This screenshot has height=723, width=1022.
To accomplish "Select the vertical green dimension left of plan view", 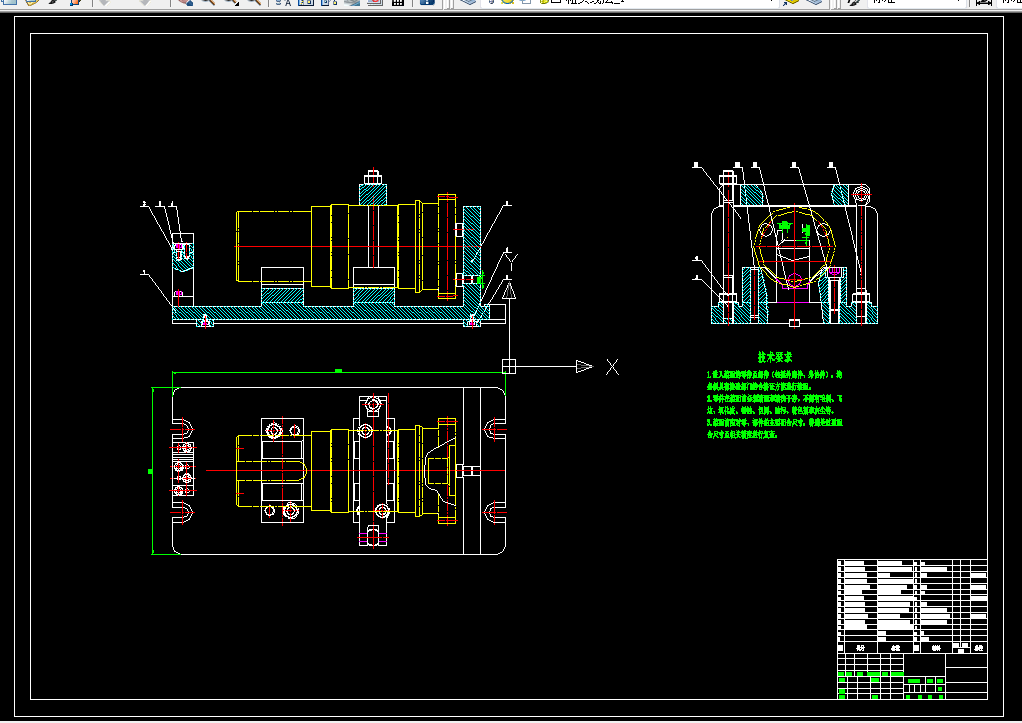I will tap(152, 471).
